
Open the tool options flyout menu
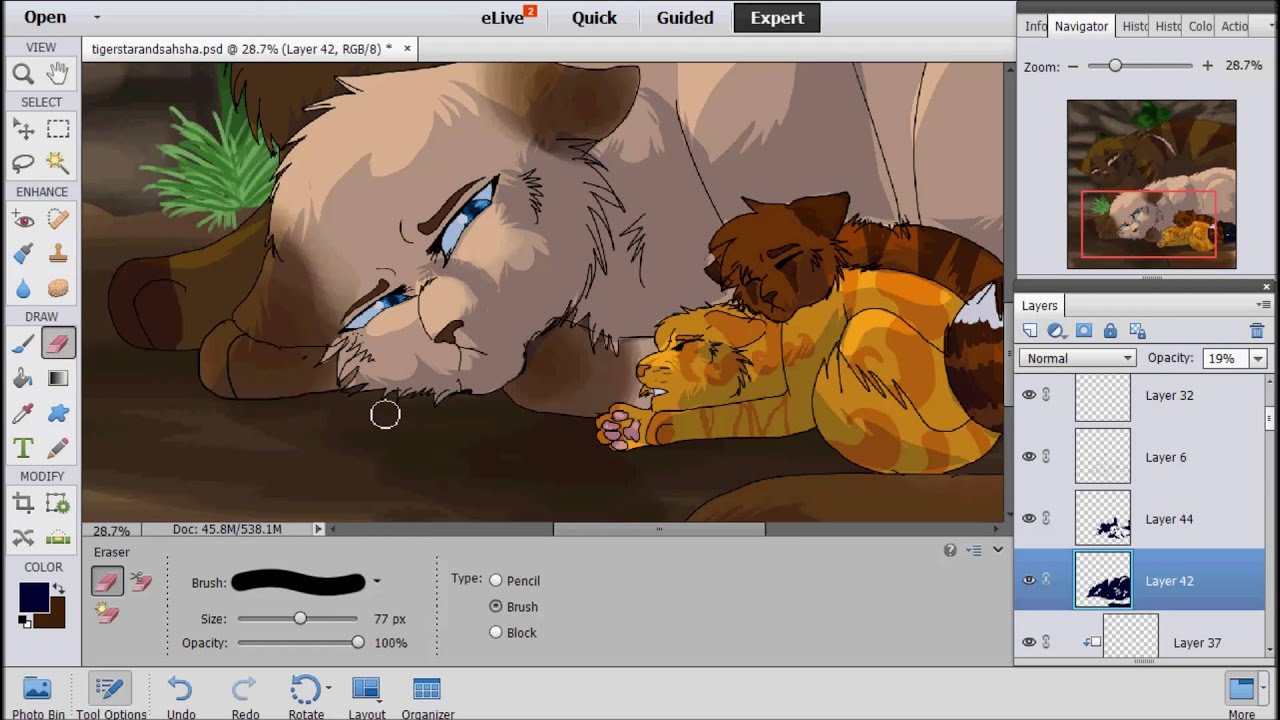pyautogui.click(x=974, y=550)
